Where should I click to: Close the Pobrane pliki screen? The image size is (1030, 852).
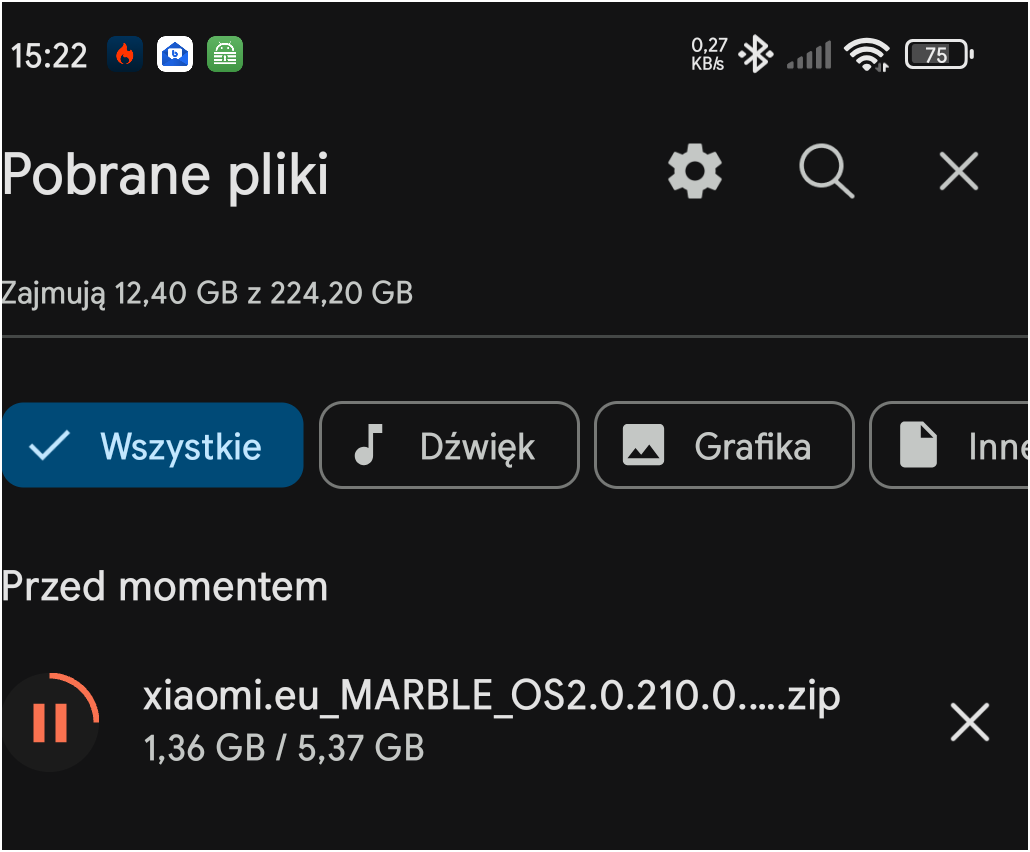pos(959,172)
